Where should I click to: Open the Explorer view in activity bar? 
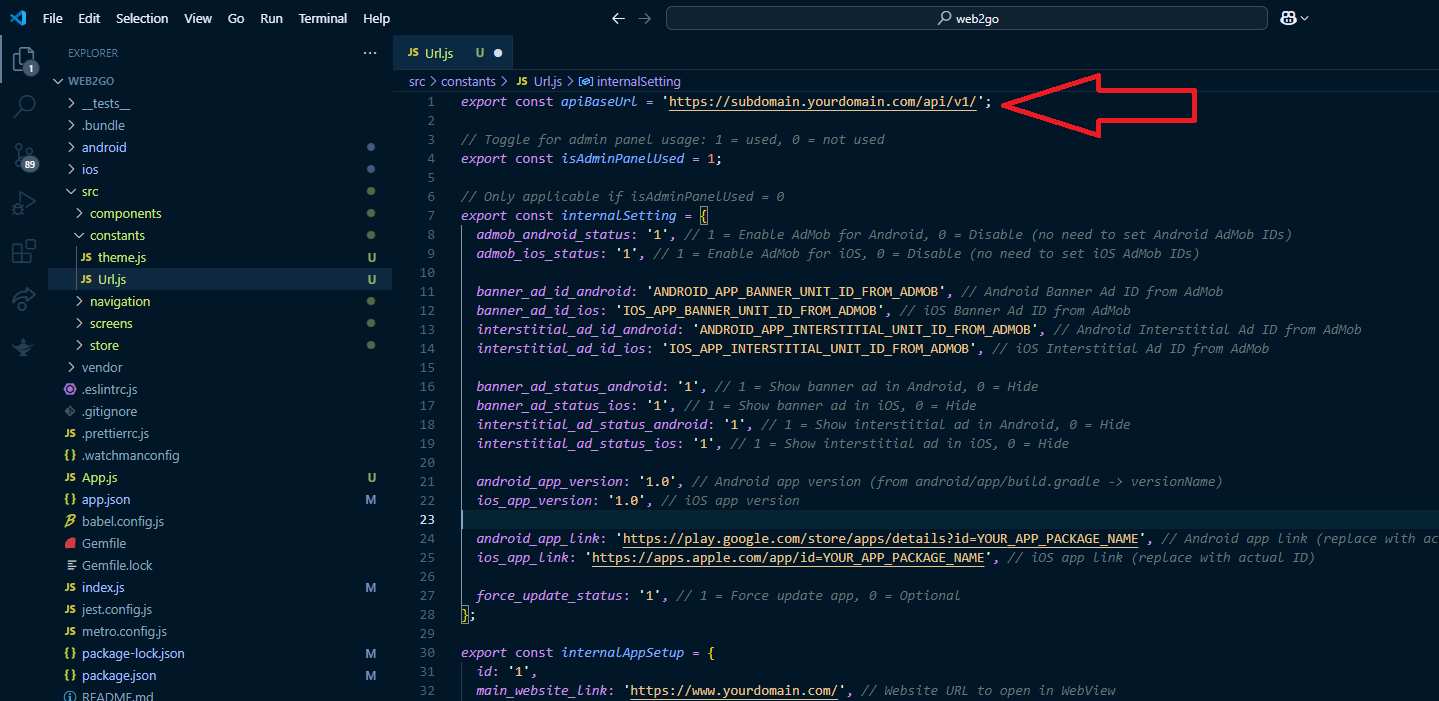coord(24,60)
